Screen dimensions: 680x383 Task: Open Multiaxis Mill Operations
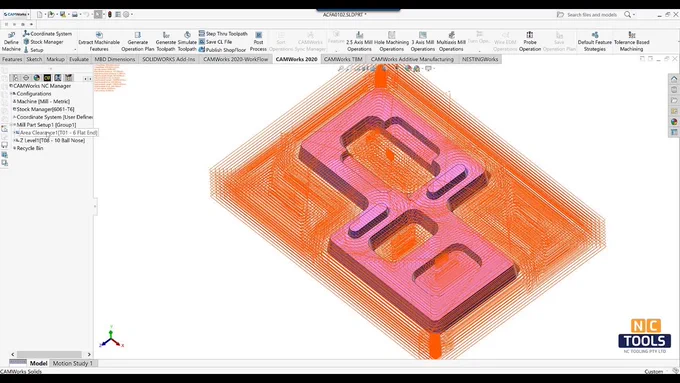tap(451, 42)
